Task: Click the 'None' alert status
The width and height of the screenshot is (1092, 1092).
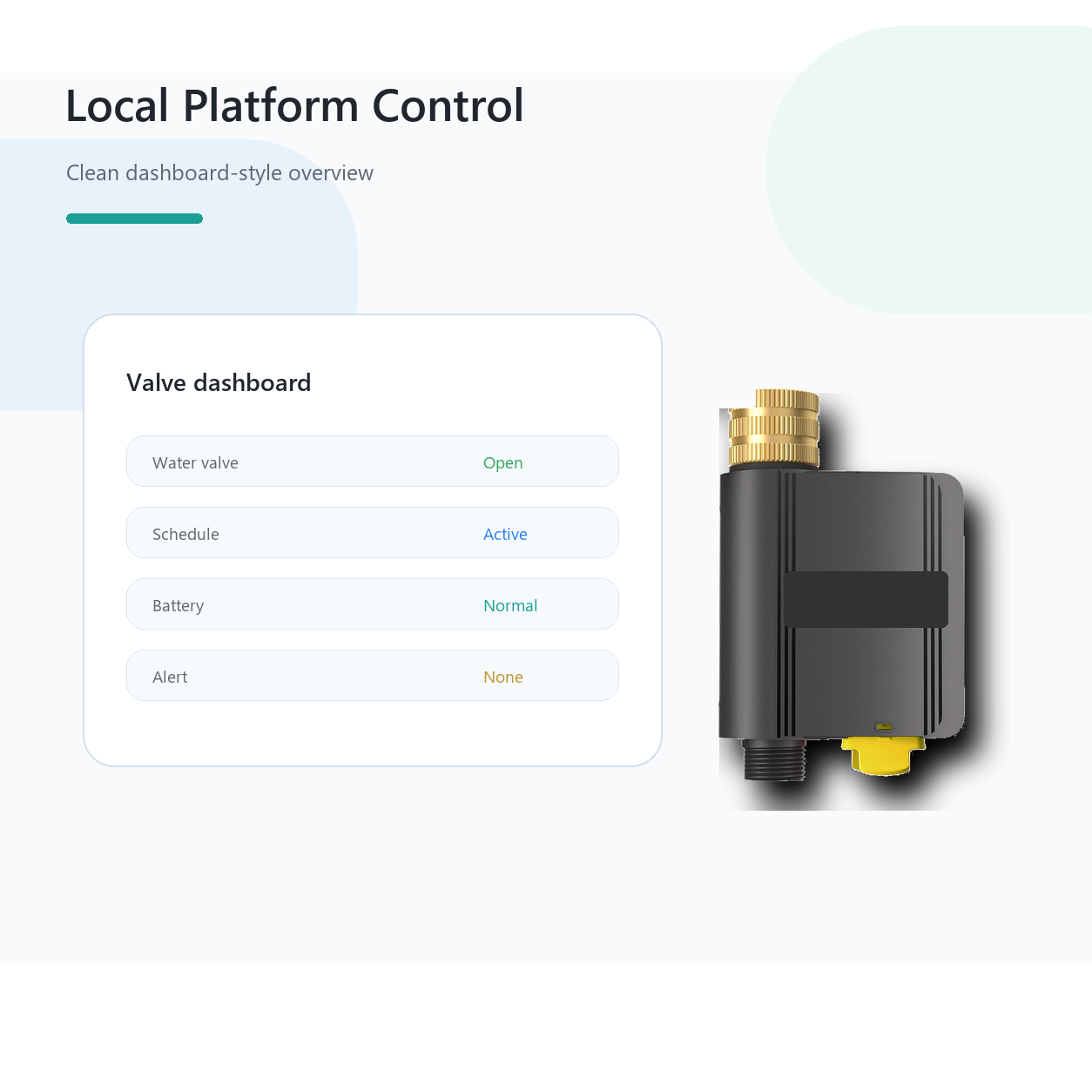Action: pyautogui.click(x=503, y=677)
